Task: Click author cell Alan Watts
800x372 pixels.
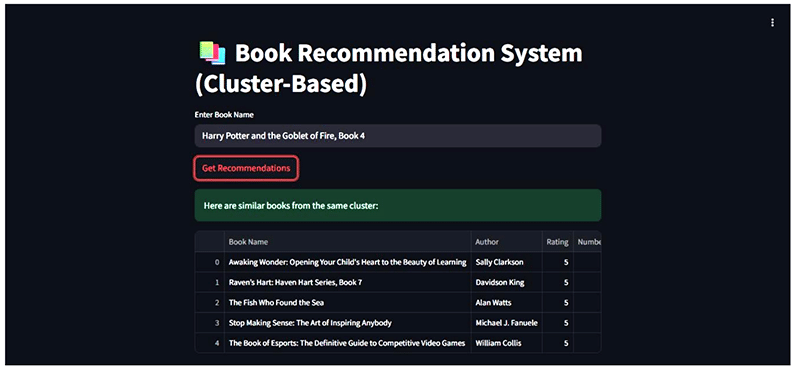Action: (x=506, y=303)
